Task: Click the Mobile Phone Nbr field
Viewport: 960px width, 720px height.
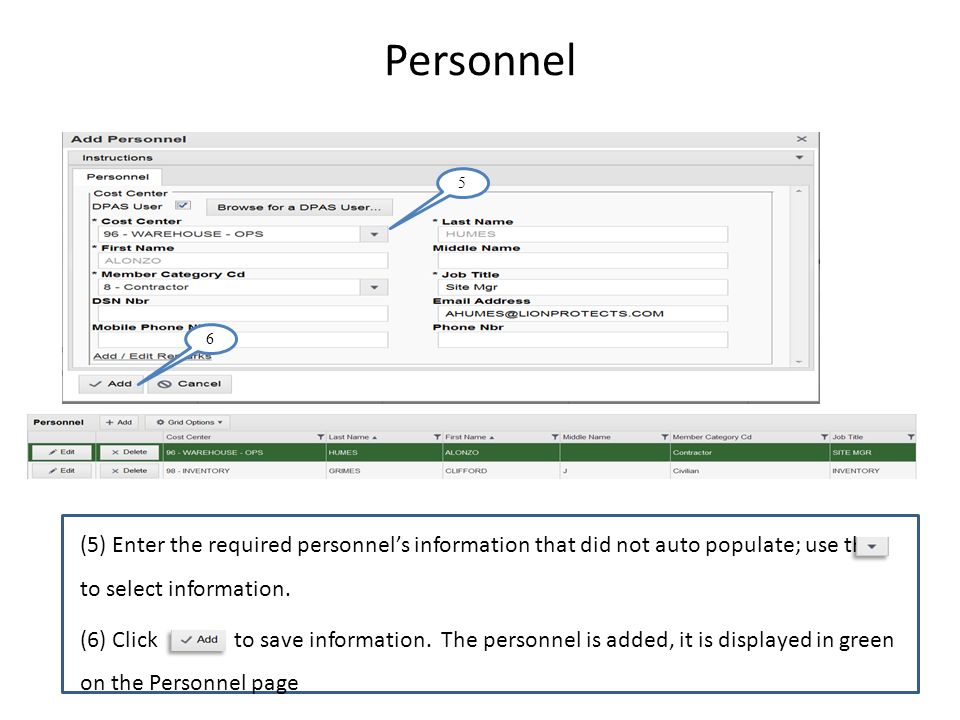Action: [x=242, y=340]
